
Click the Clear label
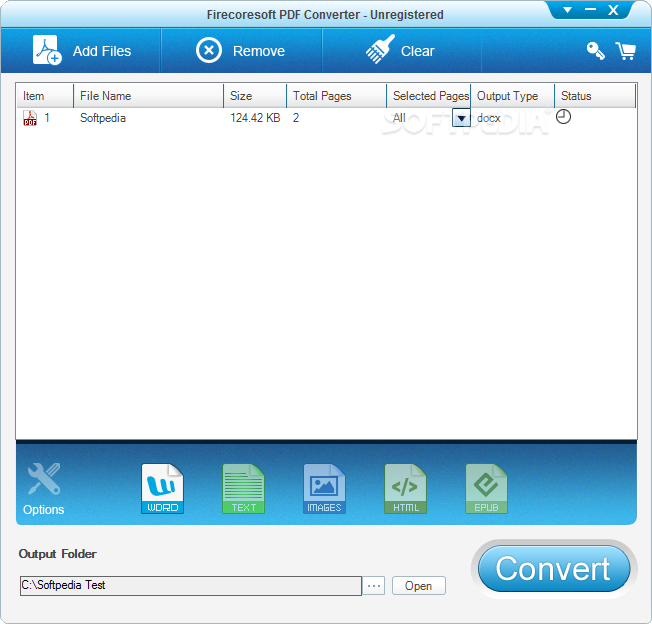click(417, 51)
